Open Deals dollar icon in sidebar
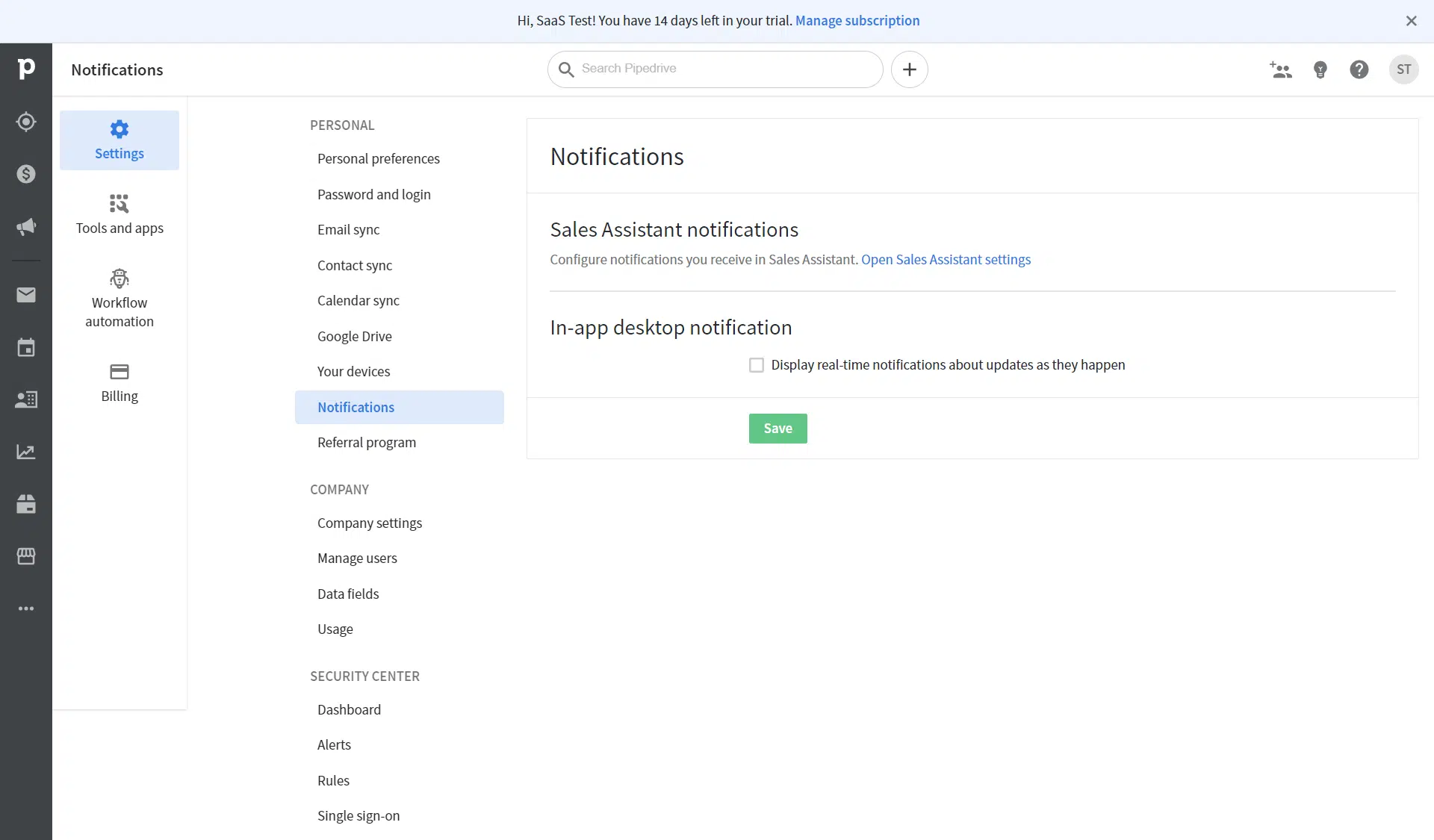The image size is (1434, 840). click(x=26, y=174)
